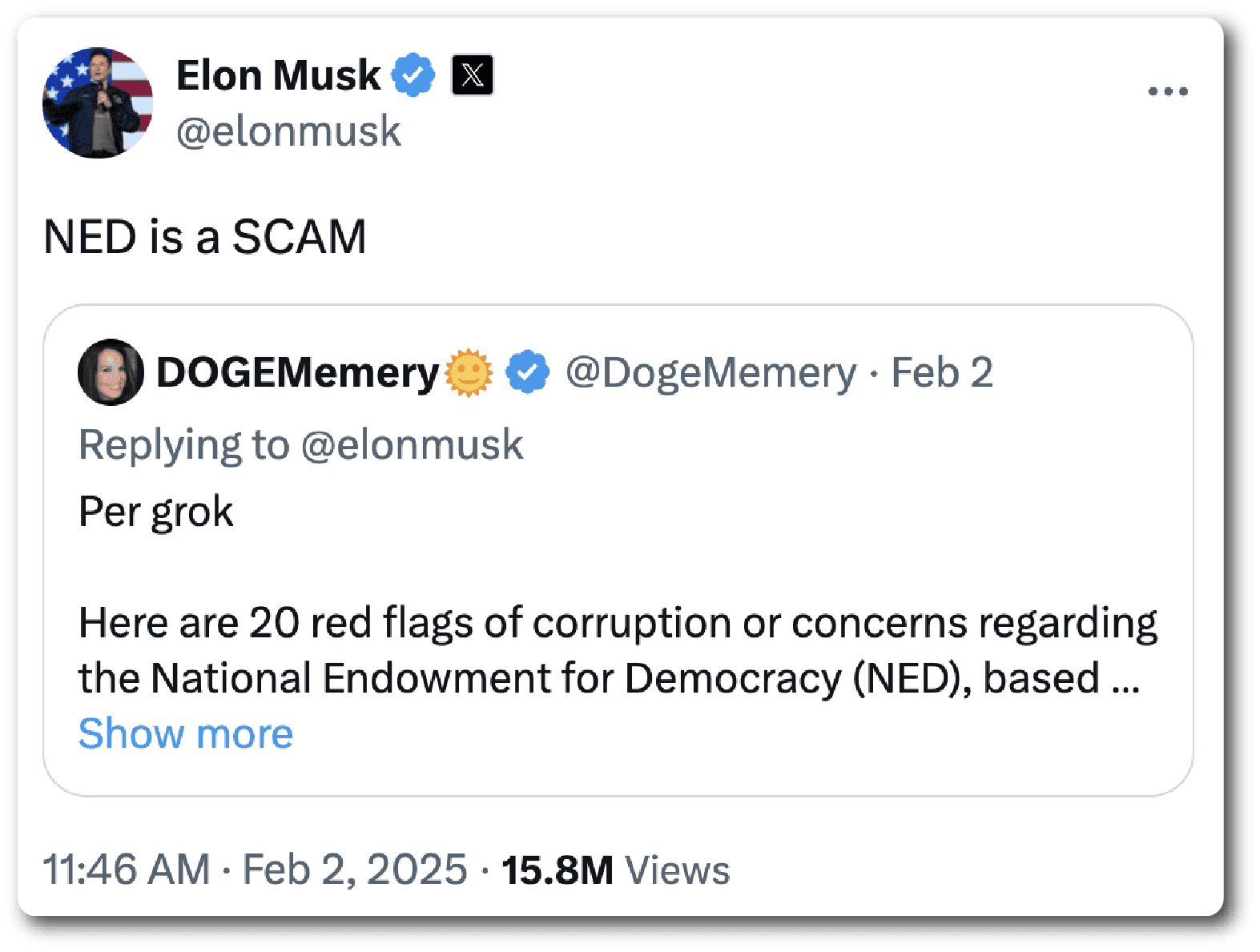The image size is (1260, 952).
Task: Open the quoted post about 20 red flags
Action: [617, 649]
